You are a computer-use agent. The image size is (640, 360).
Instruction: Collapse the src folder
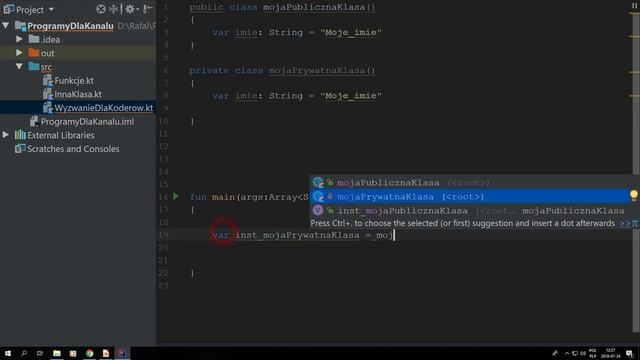(x=19, y=66)
